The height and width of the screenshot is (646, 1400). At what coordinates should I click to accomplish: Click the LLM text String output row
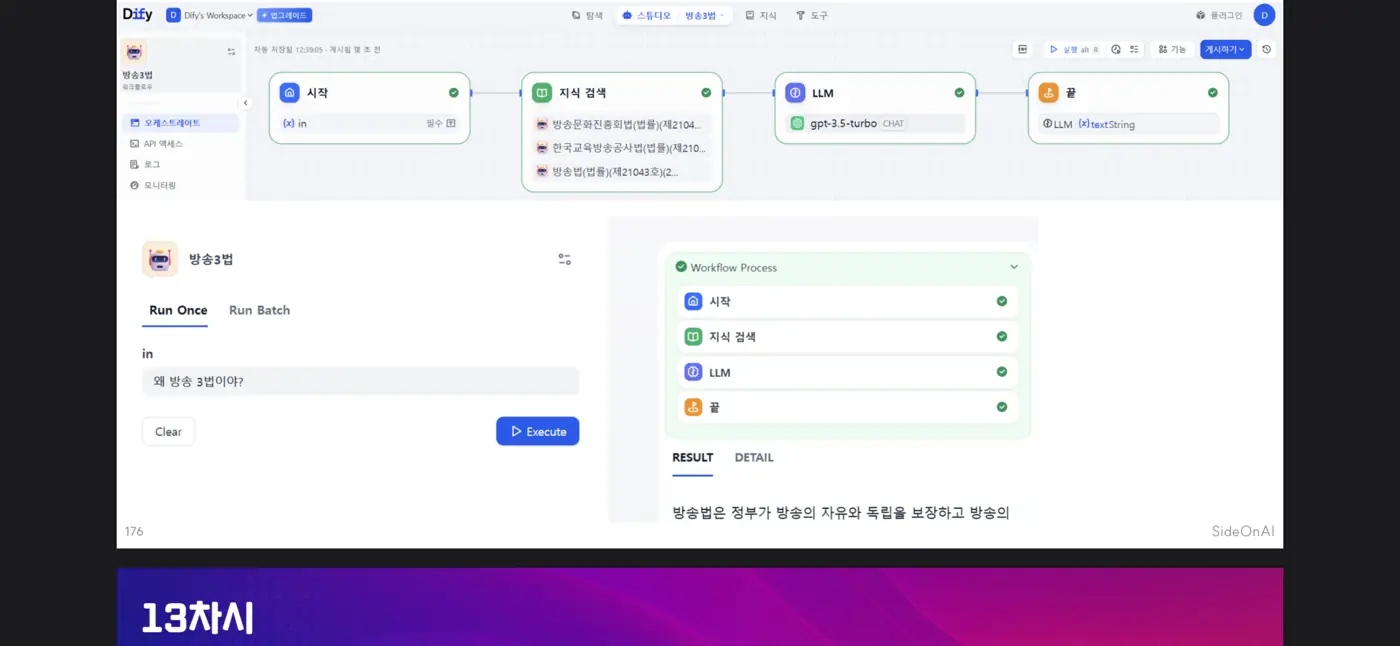tap(1128, 124)
